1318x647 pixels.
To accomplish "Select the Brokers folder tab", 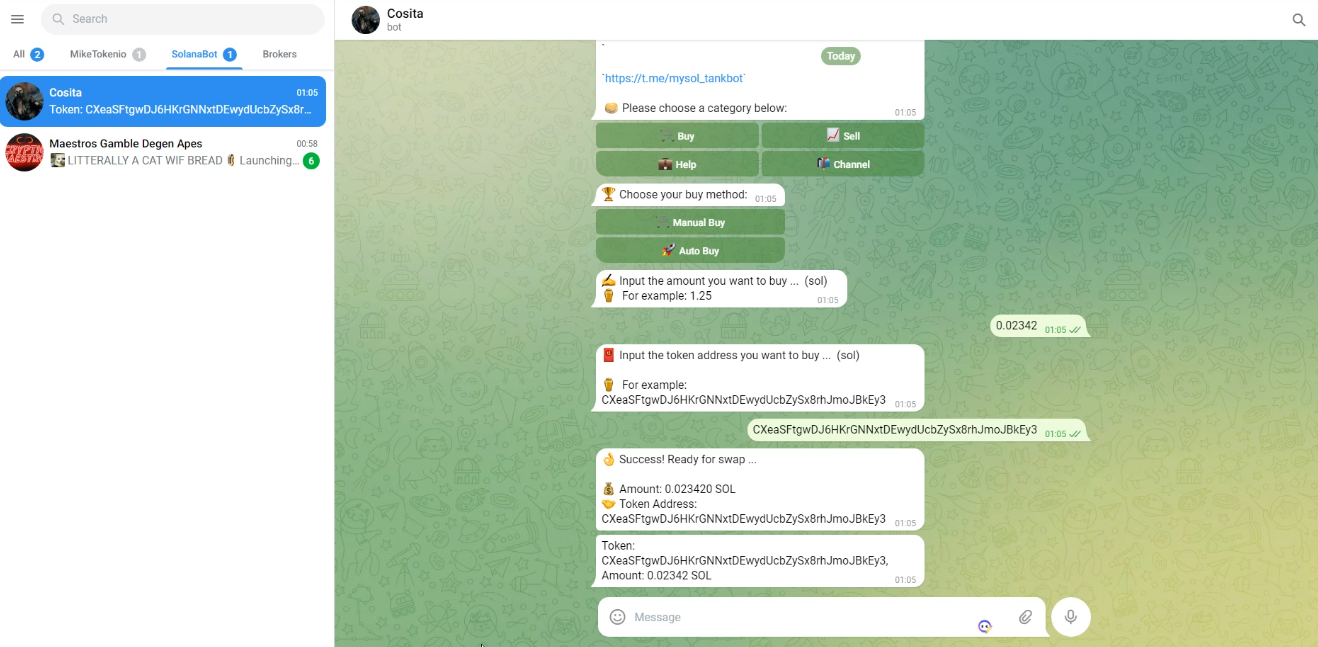I will (x=279, y=54).
